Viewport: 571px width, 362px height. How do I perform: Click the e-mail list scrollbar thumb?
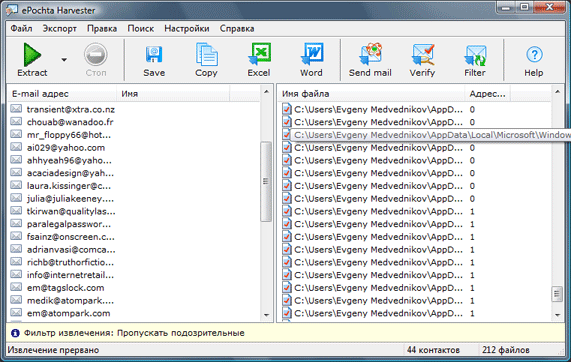click(x=265, y=181)
